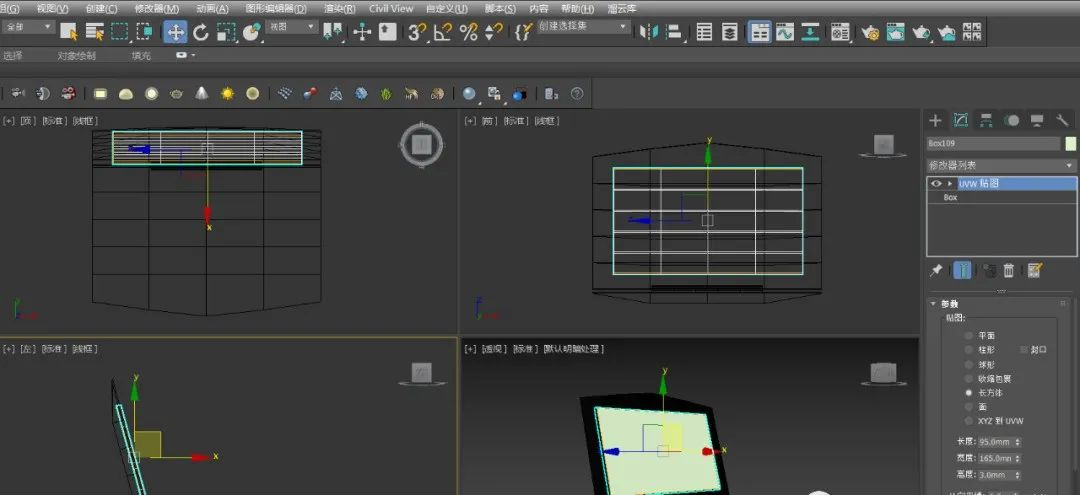Click the 对象绘制 ribbon tab

click(76, 56)
